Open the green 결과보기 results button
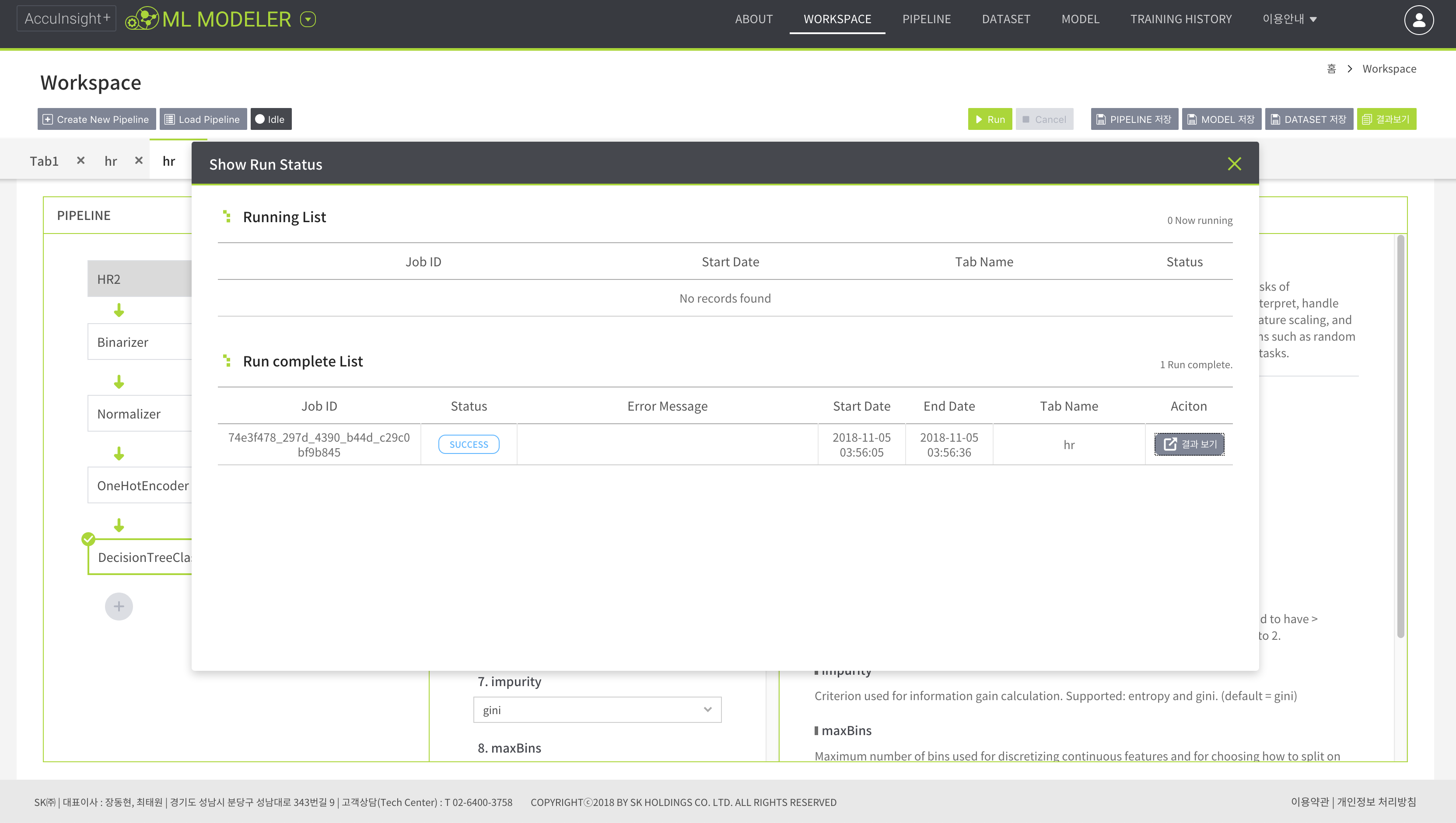The height and width of the screenshot is (823, 1456). tap(1386, 119)
